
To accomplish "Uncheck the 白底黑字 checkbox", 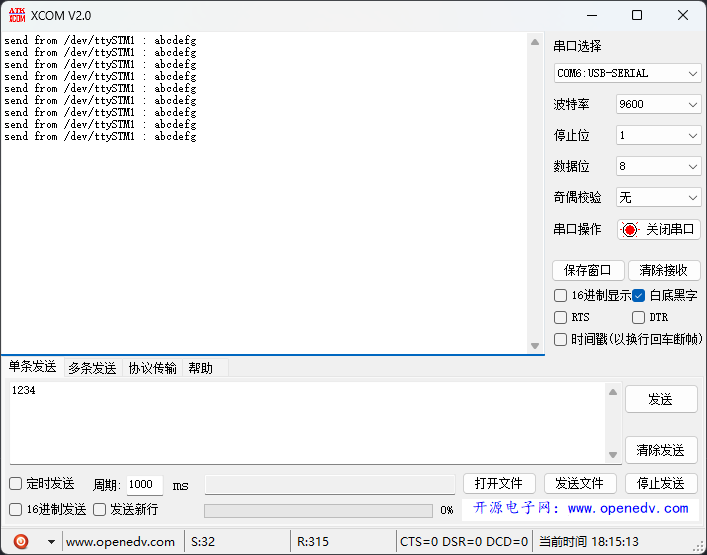I will [639, 295].
